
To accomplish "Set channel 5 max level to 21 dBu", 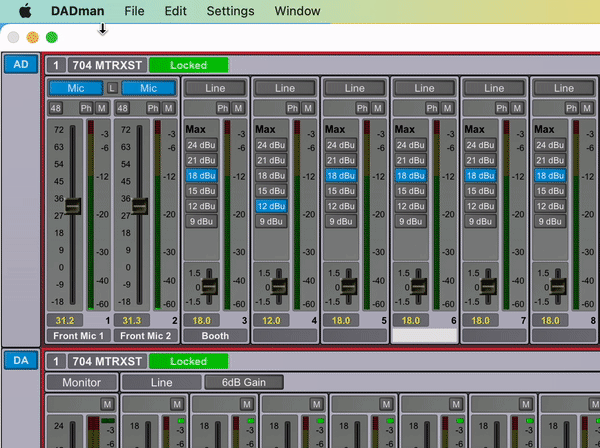I will [x=341, y=160].
